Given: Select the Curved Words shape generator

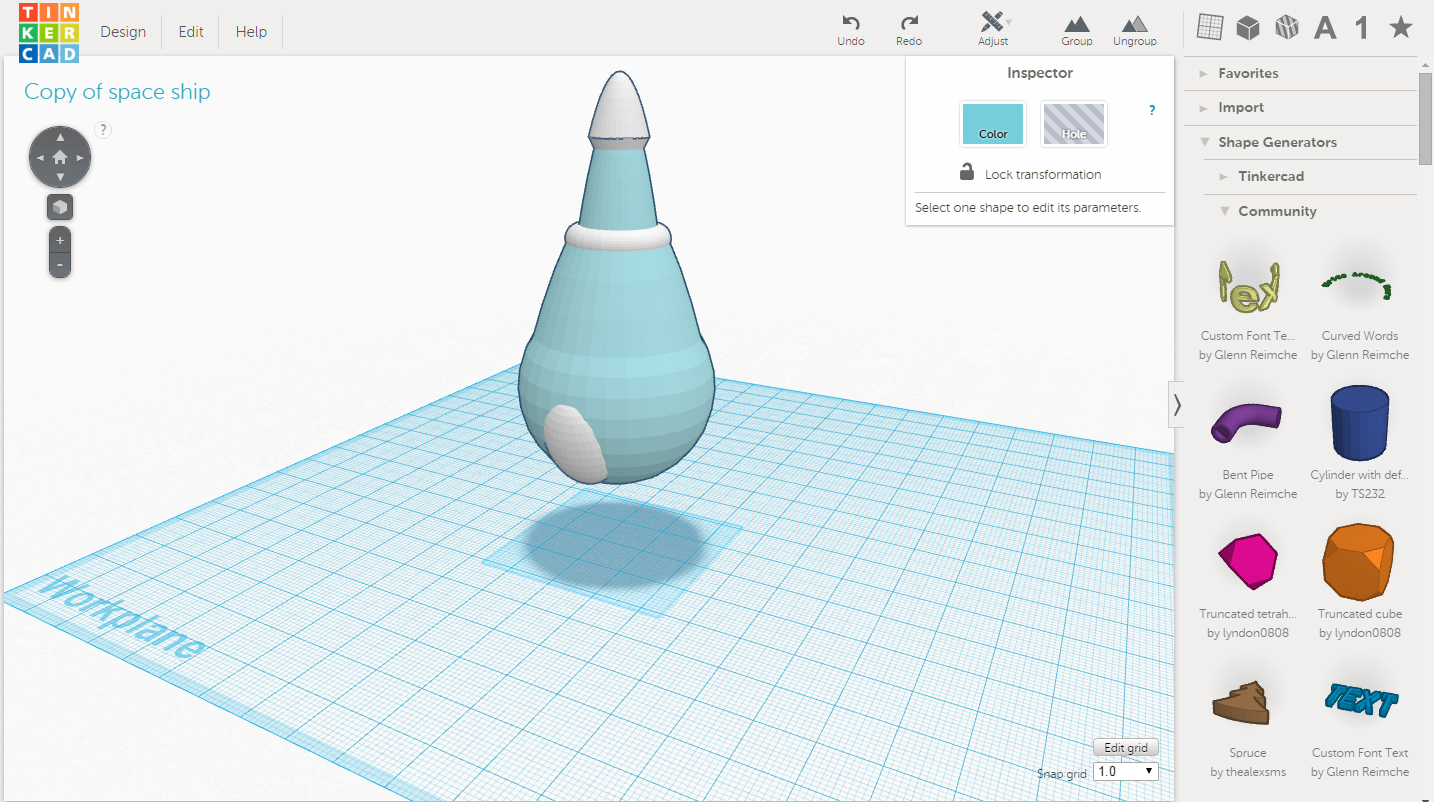Looking at the screenshot, I should (1360, 300).
